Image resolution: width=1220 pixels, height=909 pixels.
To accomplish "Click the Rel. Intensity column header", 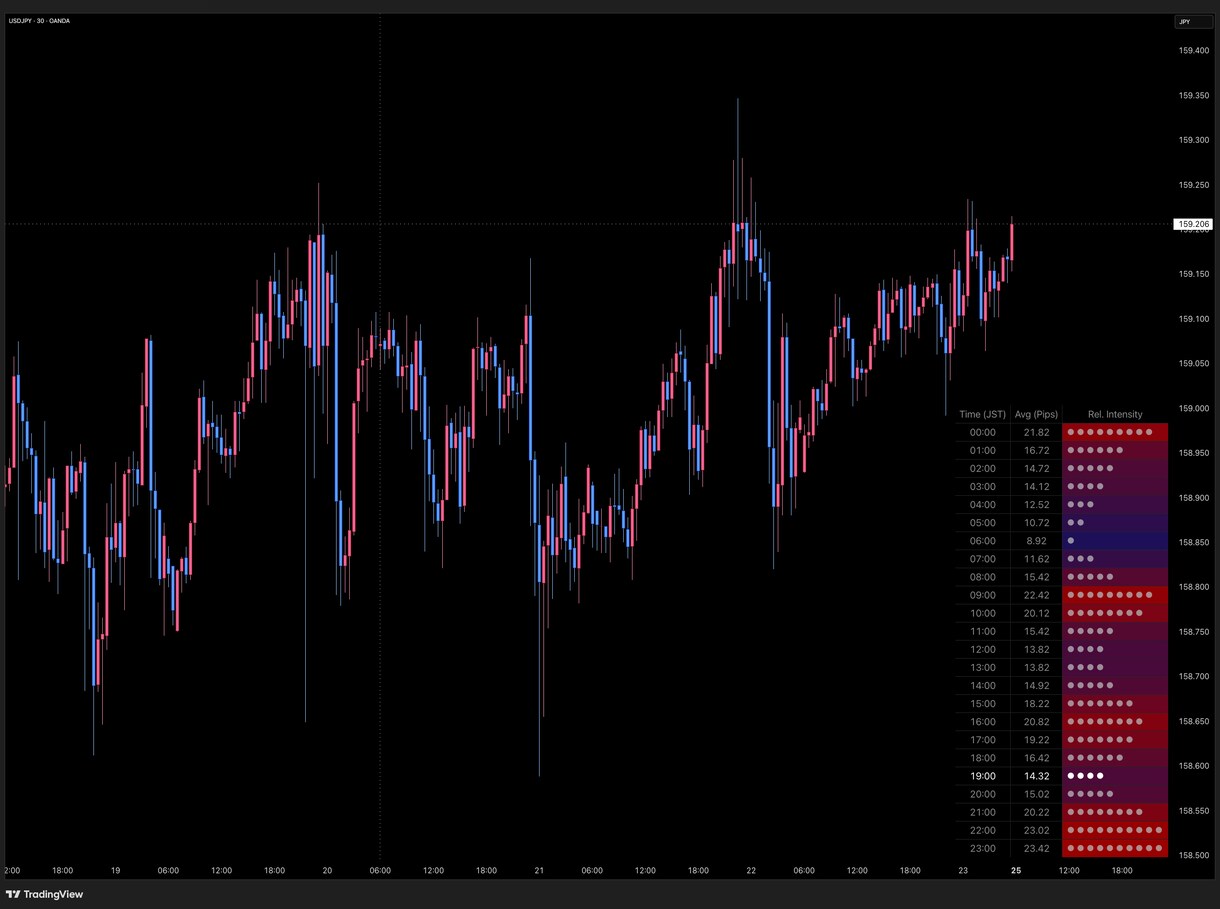I will pos(1115,414).
